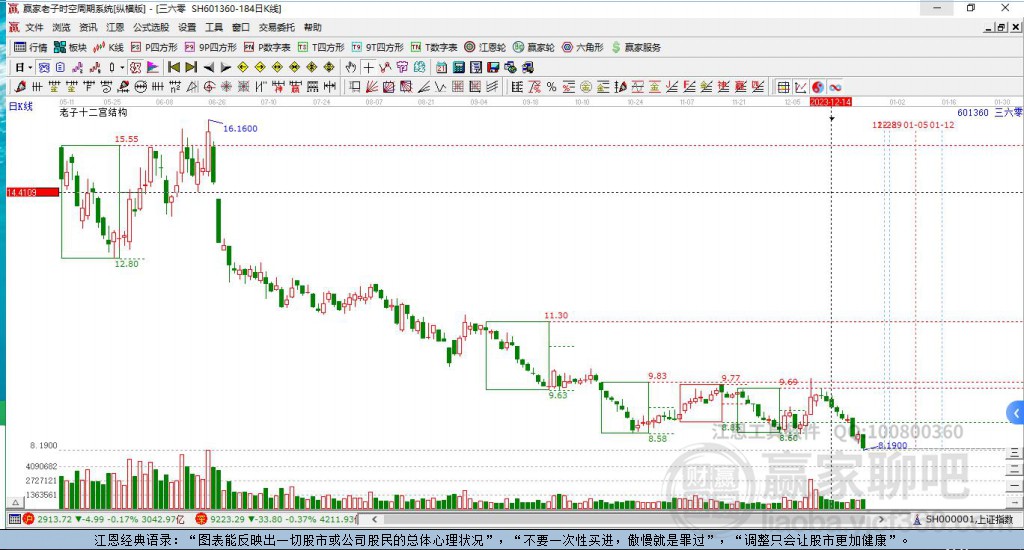Open the 公式选股 menu
Screen dimensions: 1024x550
coord(151,27)
